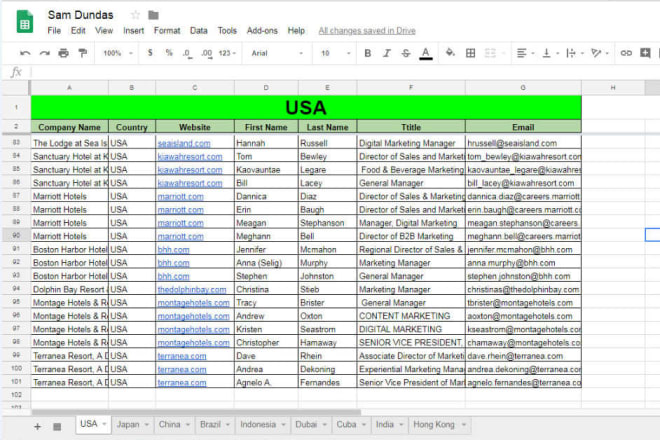Screen dimensions: 660x440
Task: Click the Move to folder icon
Action: pos(153,15)
